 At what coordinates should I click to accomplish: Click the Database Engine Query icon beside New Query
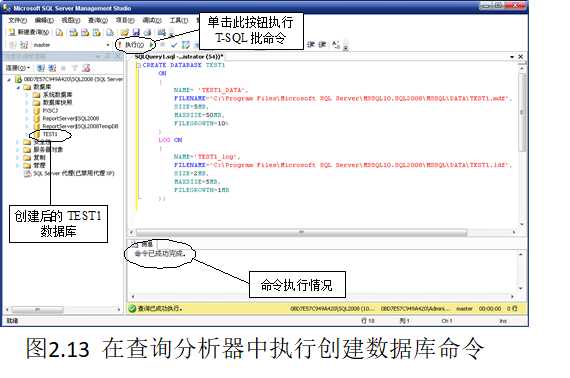coord(60,33)
